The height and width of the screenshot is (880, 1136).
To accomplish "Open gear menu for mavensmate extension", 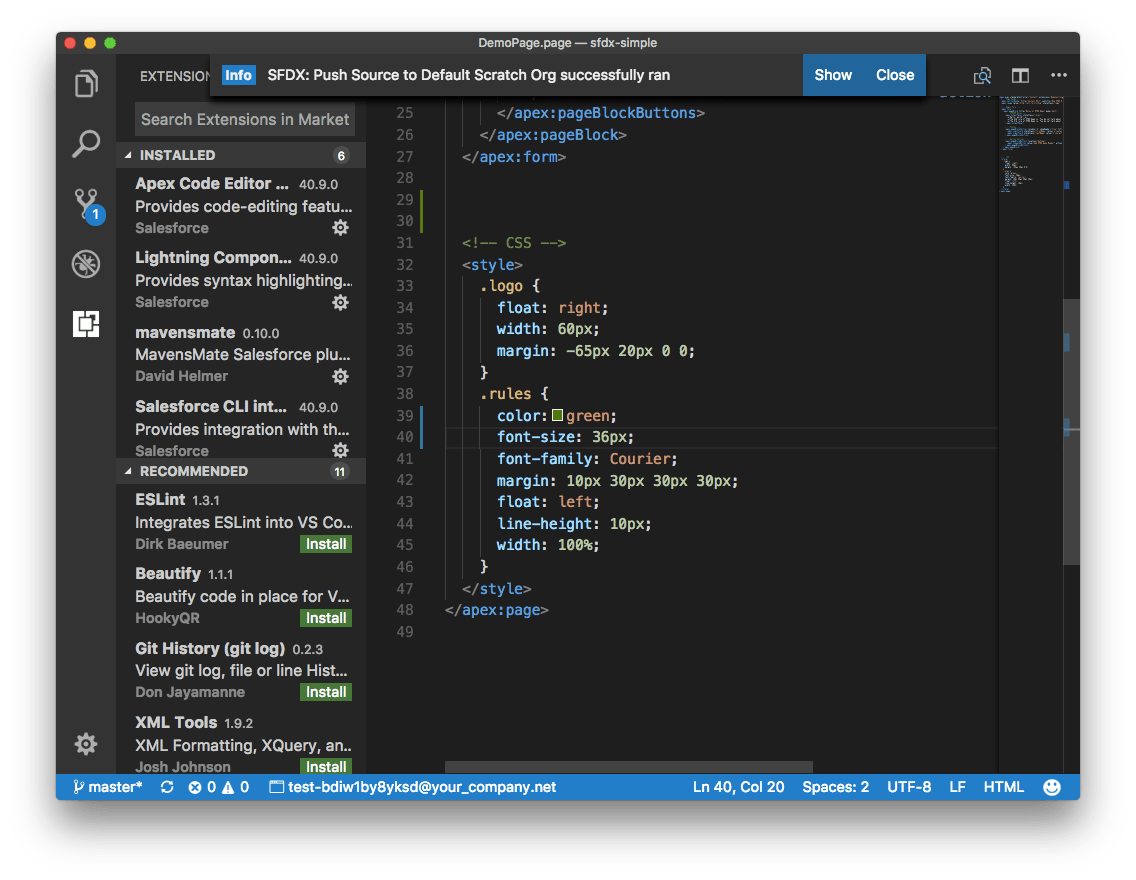I will coord(341,377).
